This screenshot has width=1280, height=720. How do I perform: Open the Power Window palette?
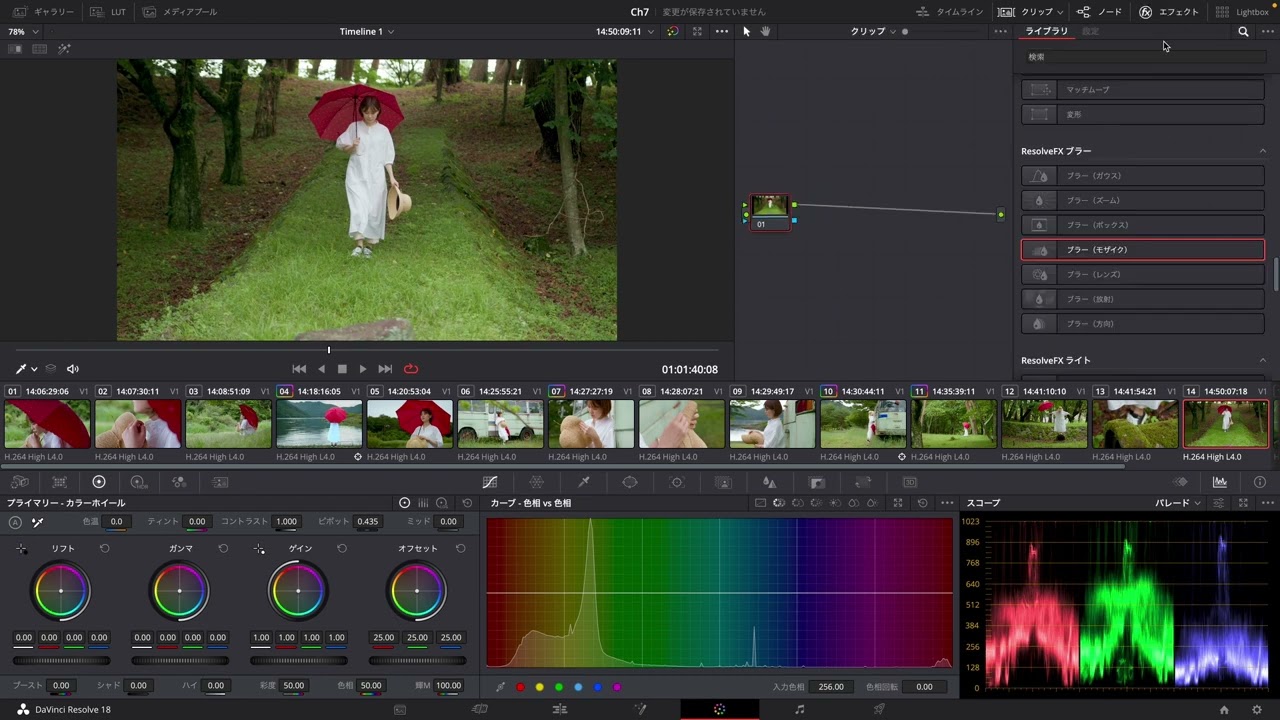(x=630, y=482)
